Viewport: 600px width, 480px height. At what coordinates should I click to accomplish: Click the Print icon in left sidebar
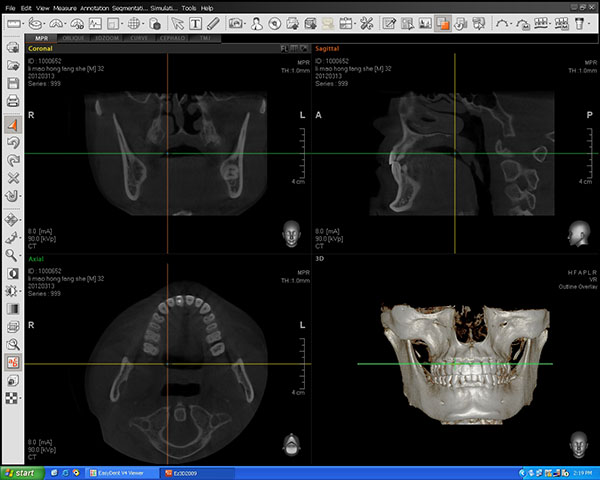13,101
